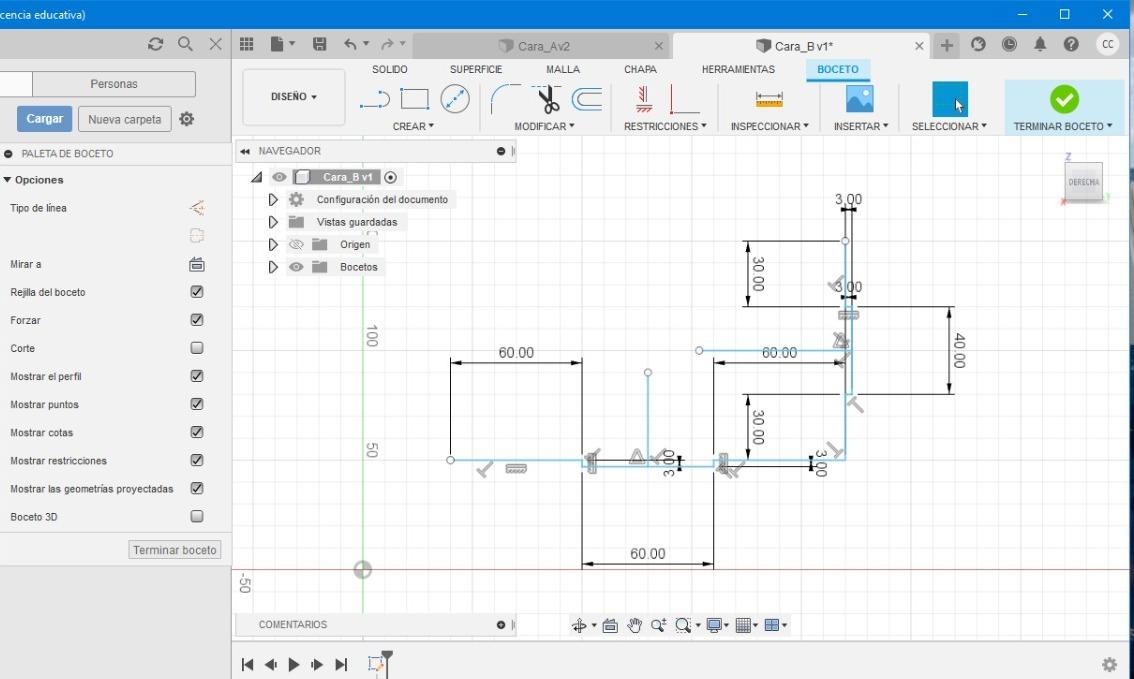This screenshot has height=679, width=1134.
Task: Undo the last action
Action: (351, 44)
